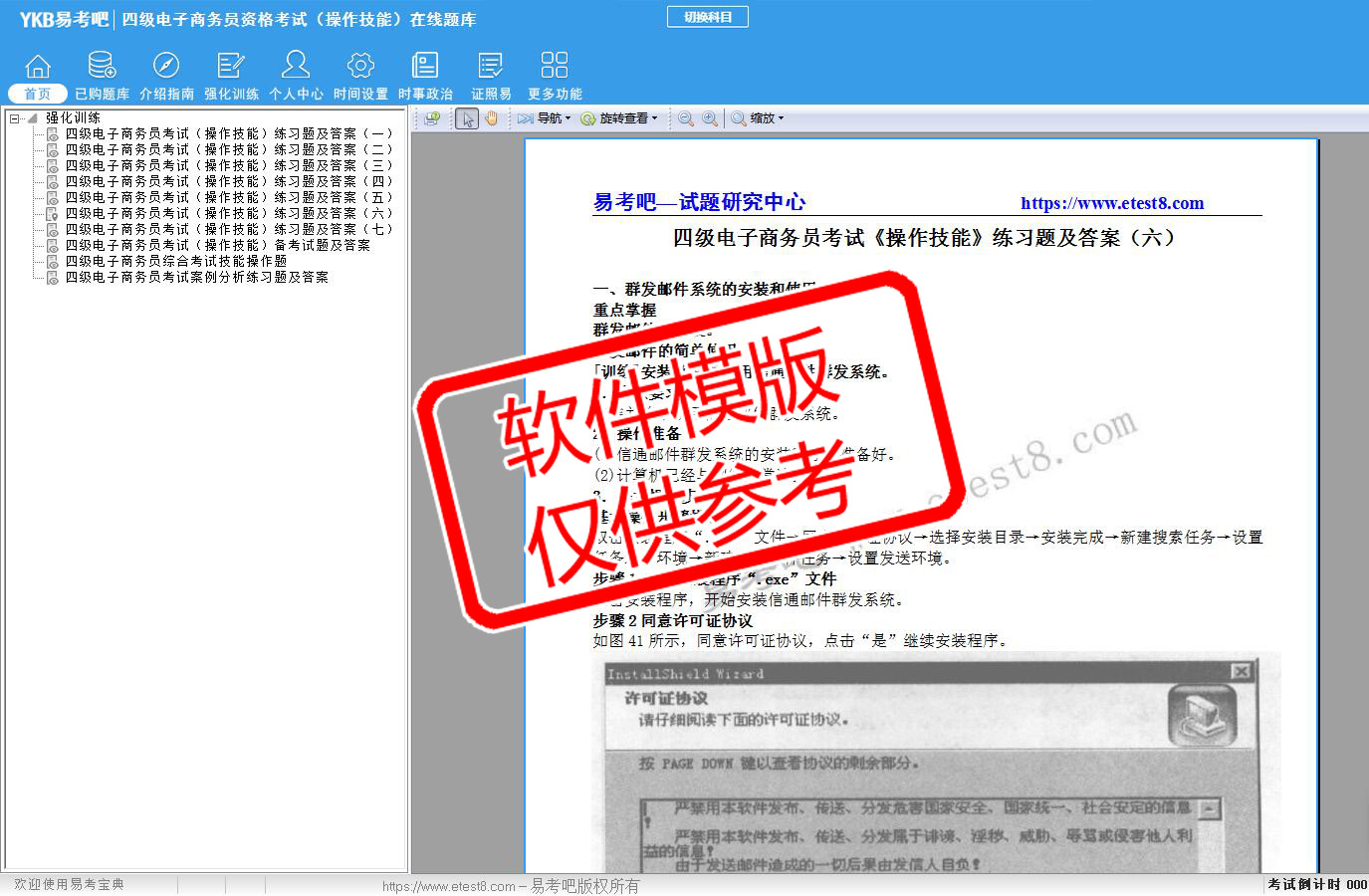This screenshot has height=896, width=1369.
Task: Select the arrow pointer tool
Action: (467, 118)
